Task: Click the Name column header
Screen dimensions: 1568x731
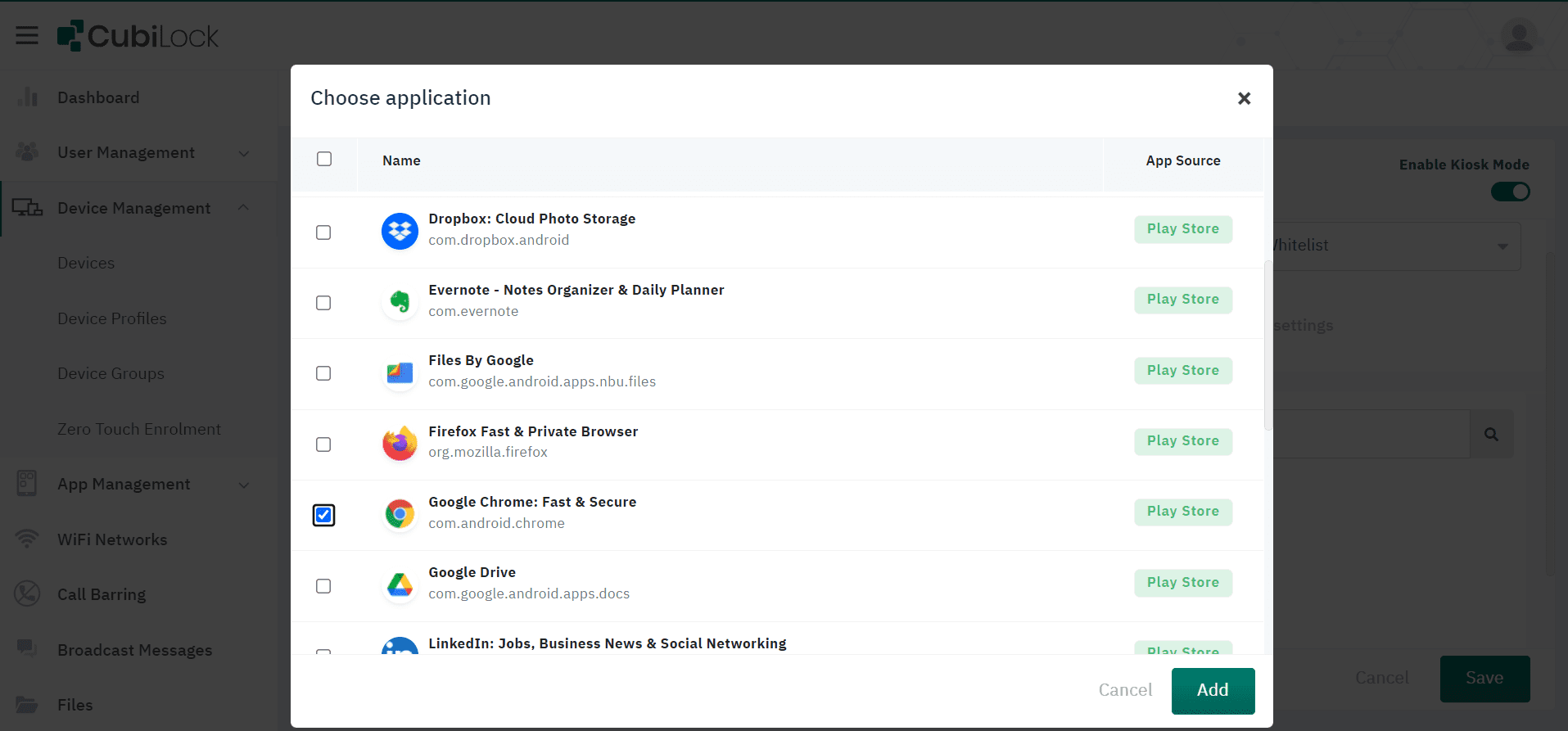Action: click(401, 160)
